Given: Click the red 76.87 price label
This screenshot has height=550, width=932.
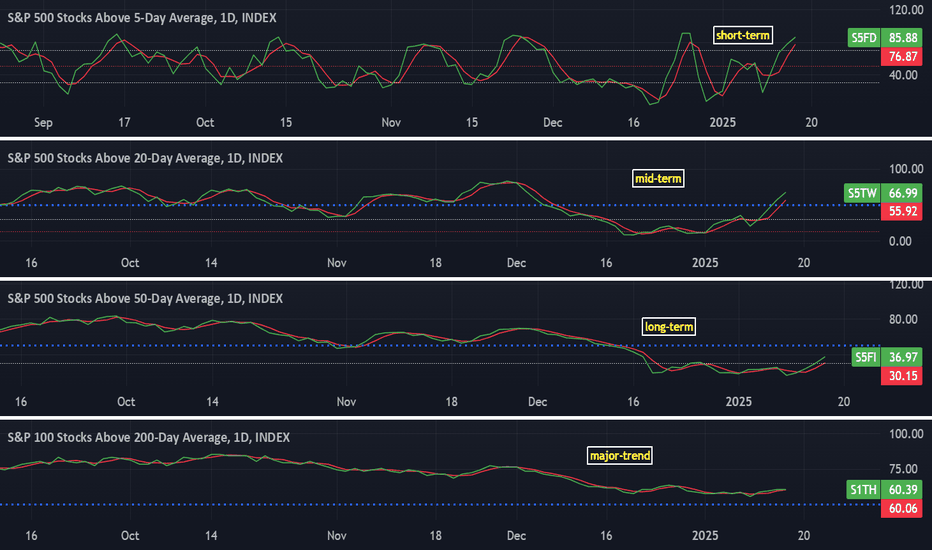Looking at the screenshot, I should coord(902,57).
